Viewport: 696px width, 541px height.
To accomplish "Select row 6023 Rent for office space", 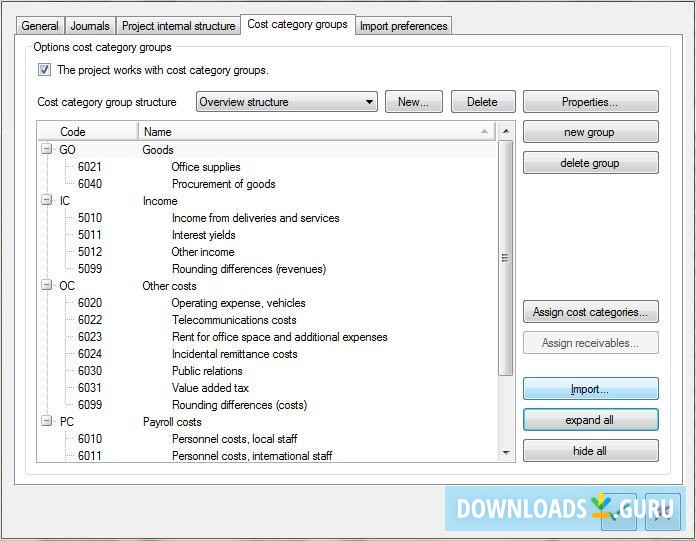I will [x=266, y=337].
